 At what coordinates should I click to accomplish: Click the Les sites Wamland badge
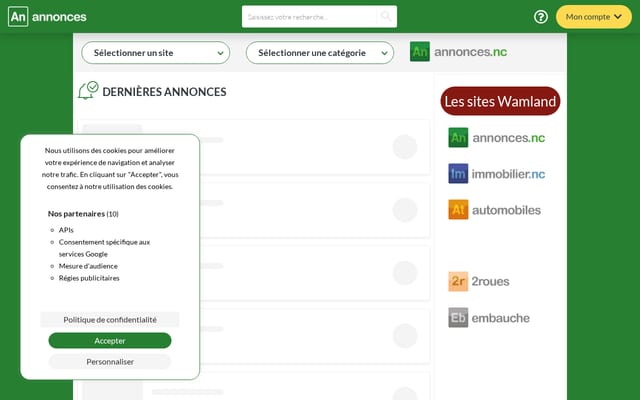pos(500,101)
